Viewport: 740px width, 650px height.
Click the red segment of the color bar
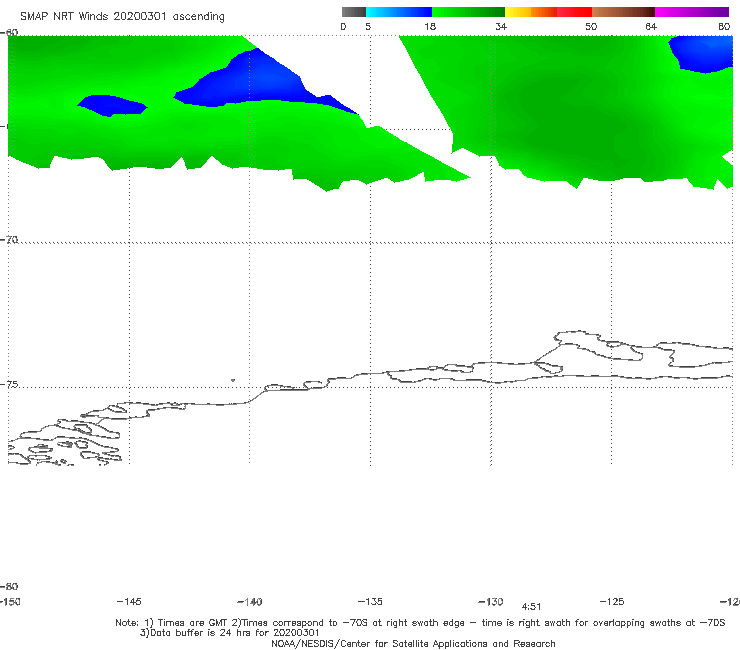pos(574,12)
